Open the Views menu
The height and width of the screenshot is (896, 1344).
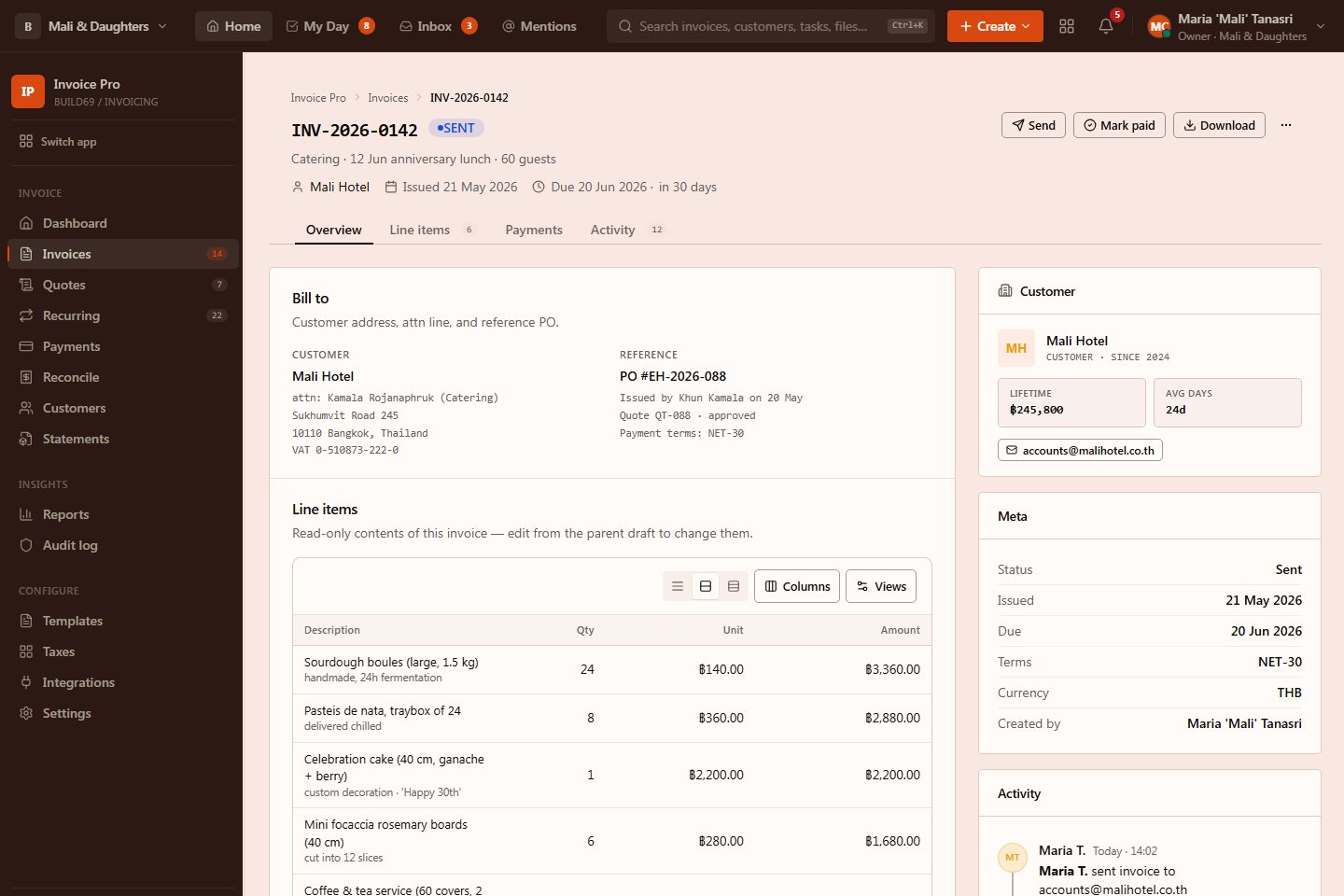[x=881, y=586]
